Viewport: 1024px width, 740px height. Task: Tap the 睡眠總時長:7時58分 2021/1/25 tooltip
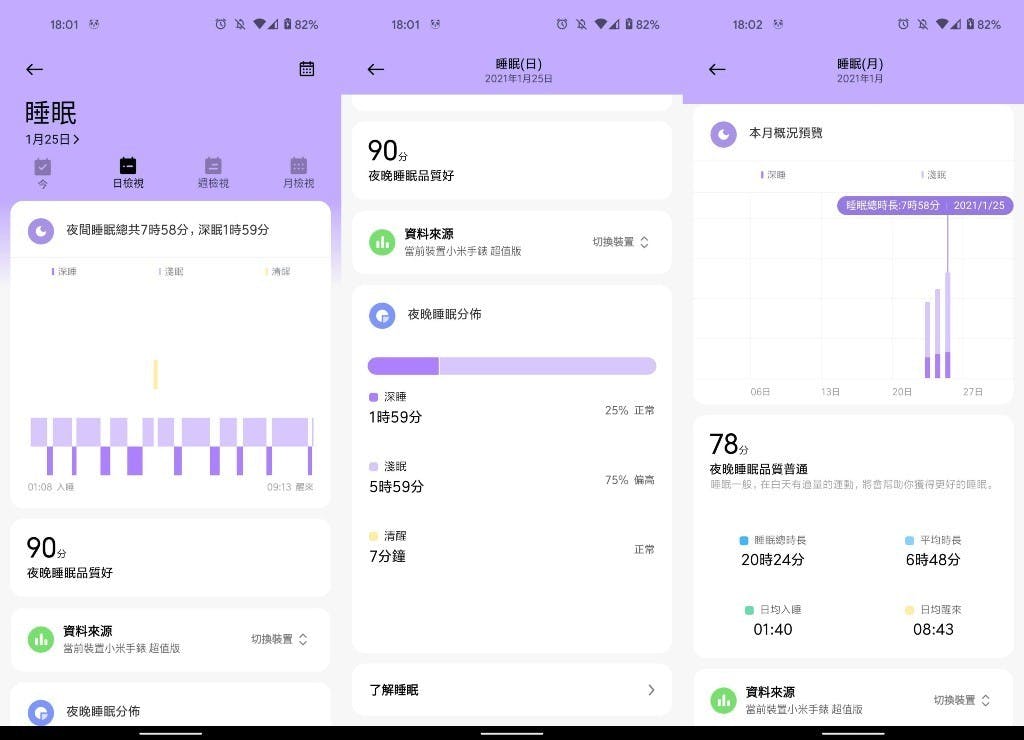coord(925,206)
